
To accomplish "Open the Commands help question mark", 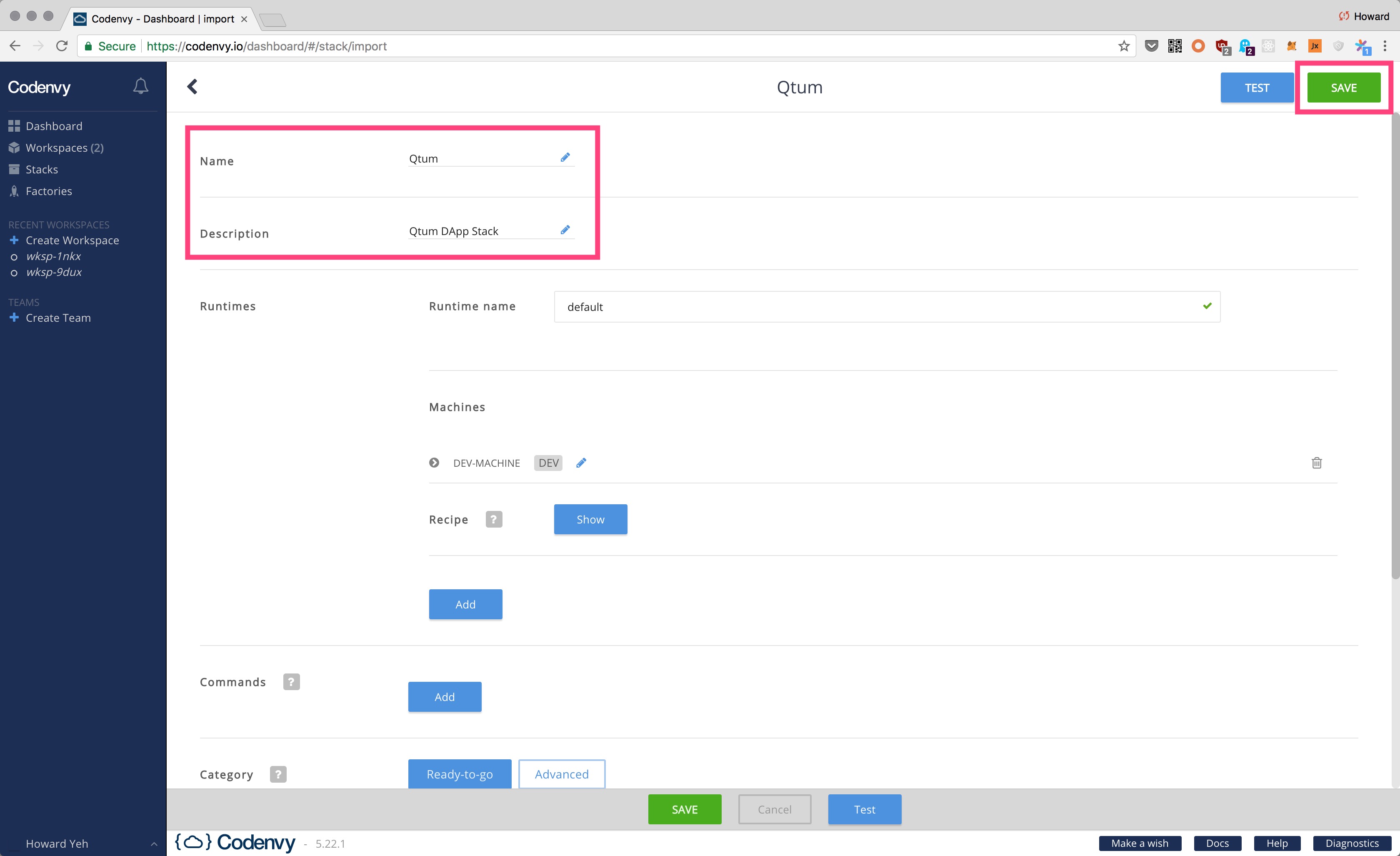I will point(292,681).
